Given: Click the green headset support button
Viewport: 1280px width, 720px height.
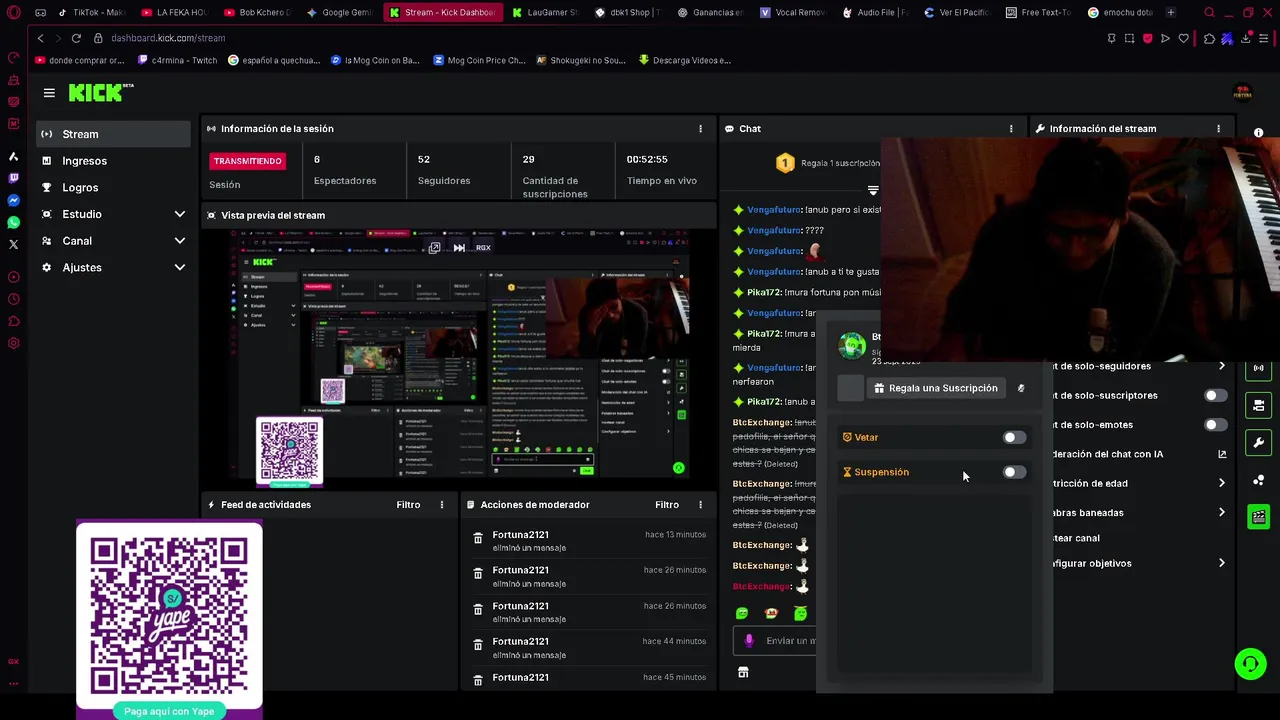Looking at the screenshot, I should click(1250, 664).
